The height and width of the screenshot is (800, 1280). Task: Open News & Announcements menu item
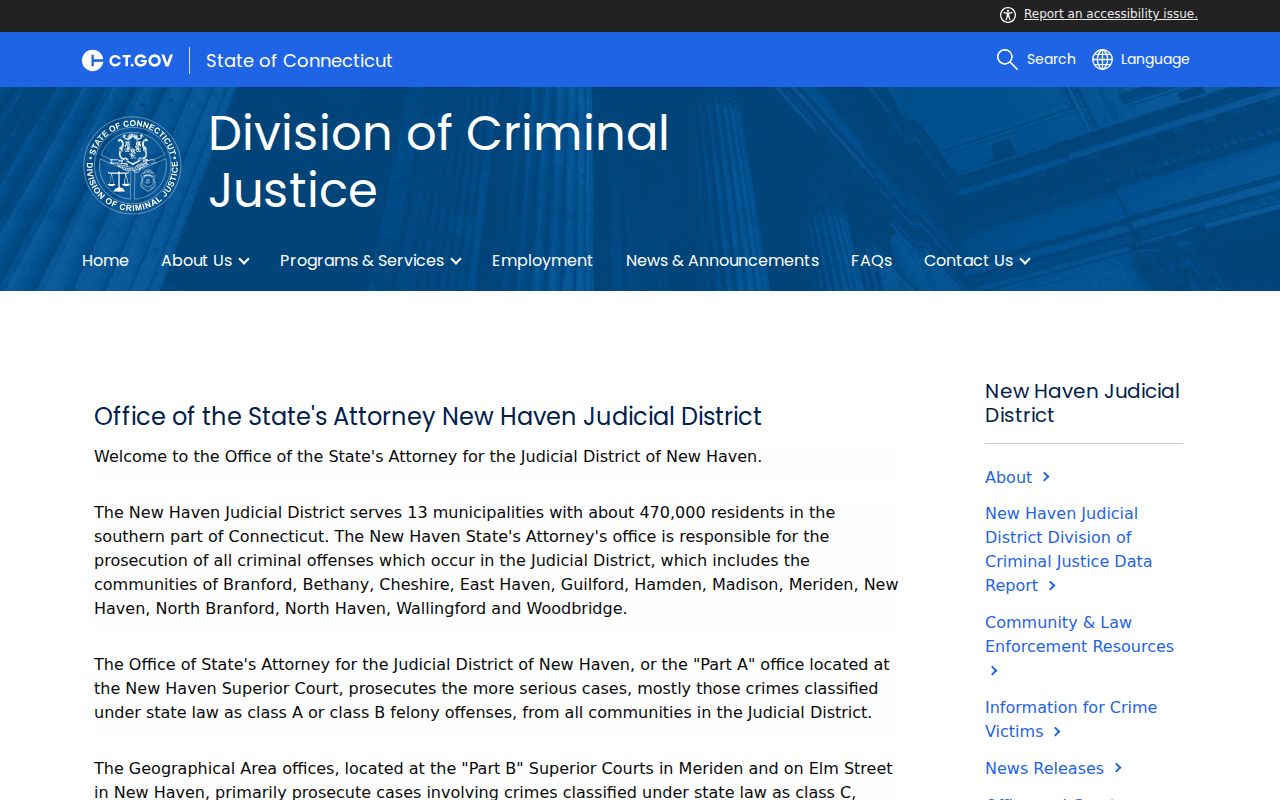(x=722, y=260)
